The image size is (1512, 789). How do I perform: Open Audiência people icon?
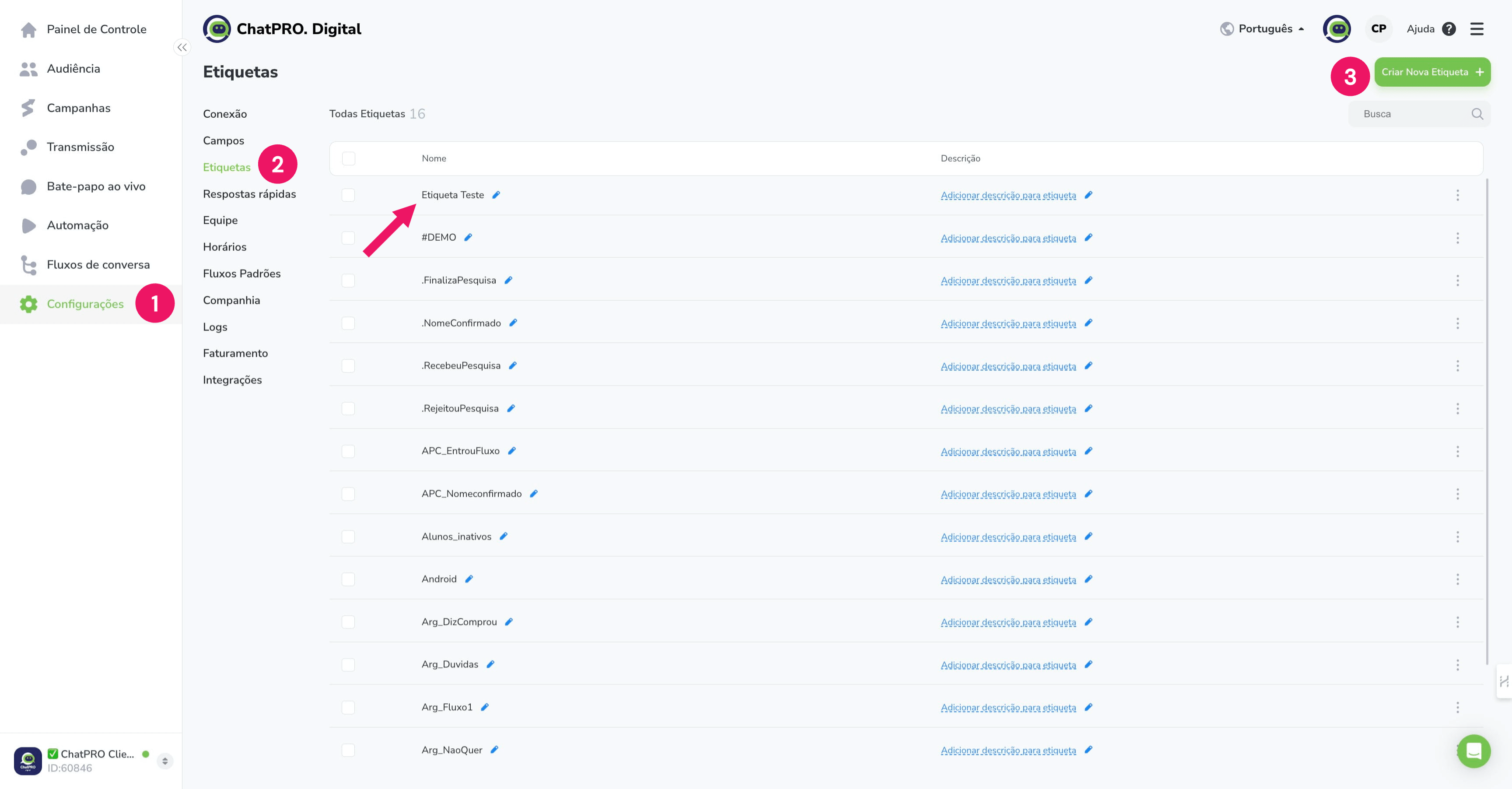[x=28, y=69]
